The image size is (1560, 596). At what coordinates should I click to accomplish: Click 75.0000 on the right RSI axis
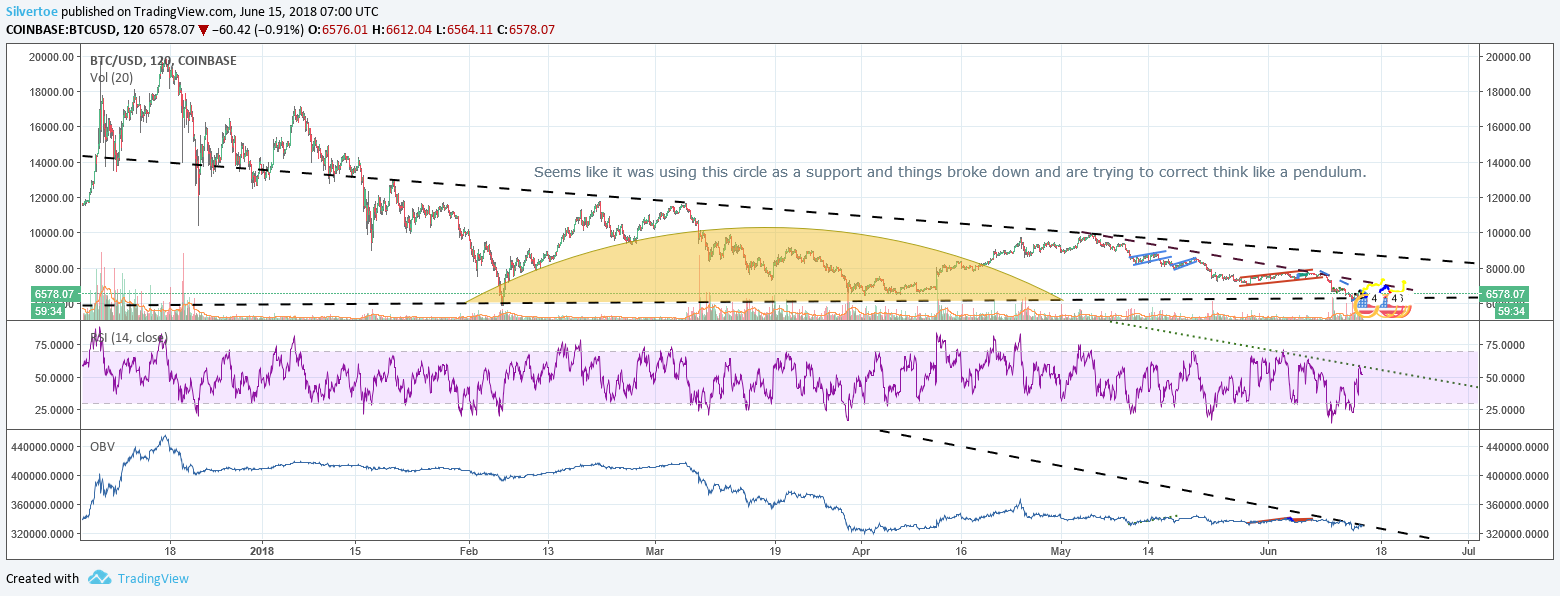1507,345
